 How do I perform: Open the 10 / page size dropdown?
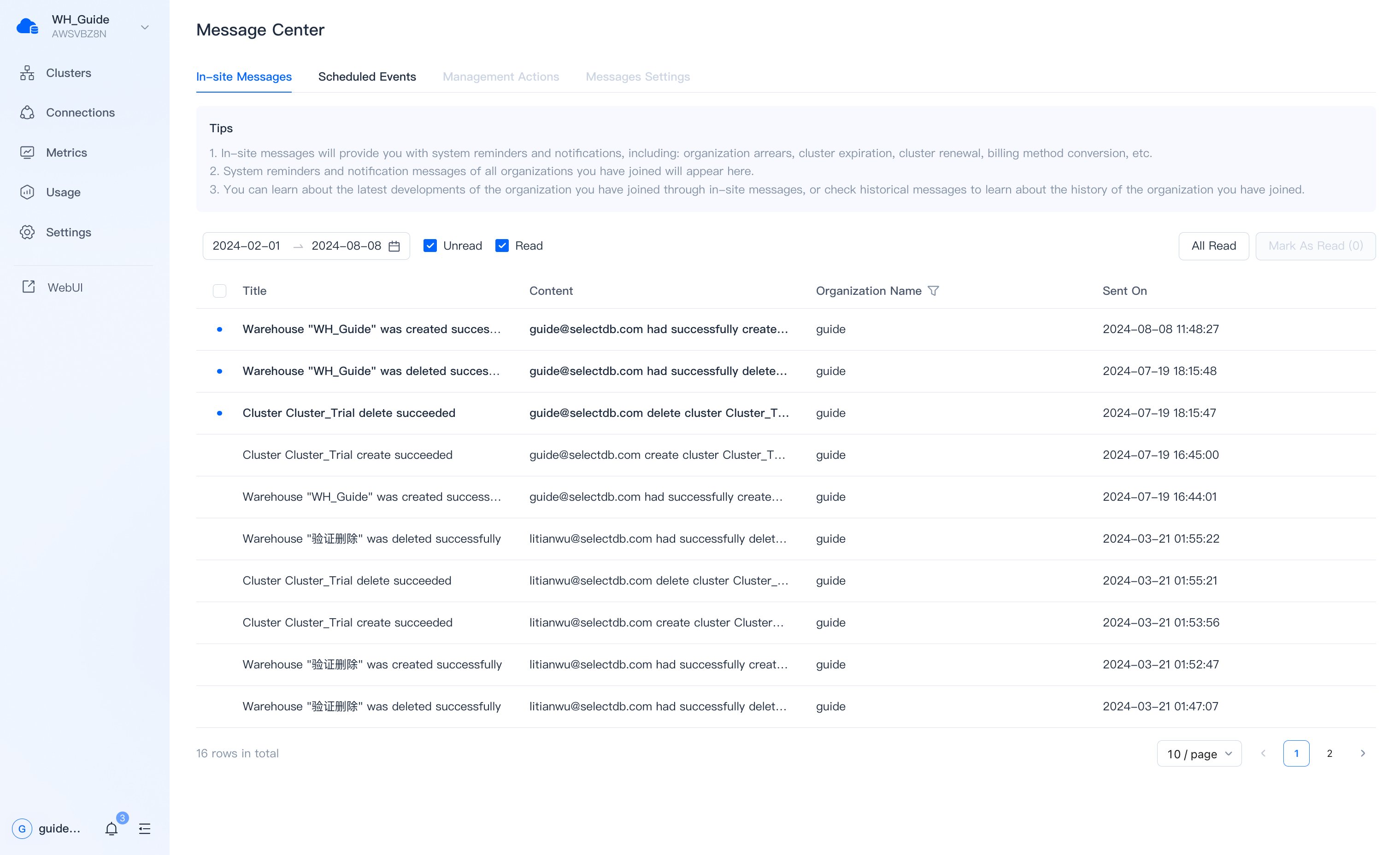(1199, 754)
